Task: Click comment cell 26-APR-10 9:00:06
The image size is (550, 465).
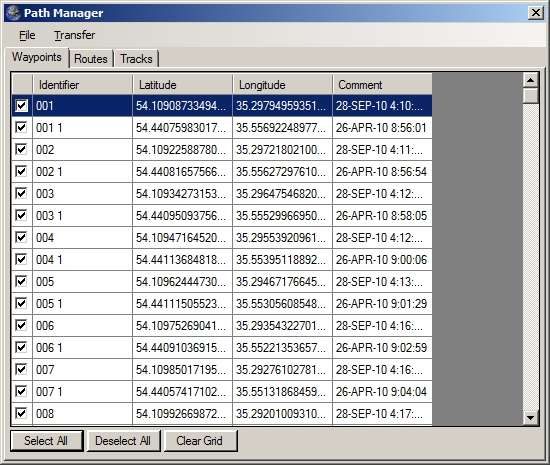Action: coord(382,260)
